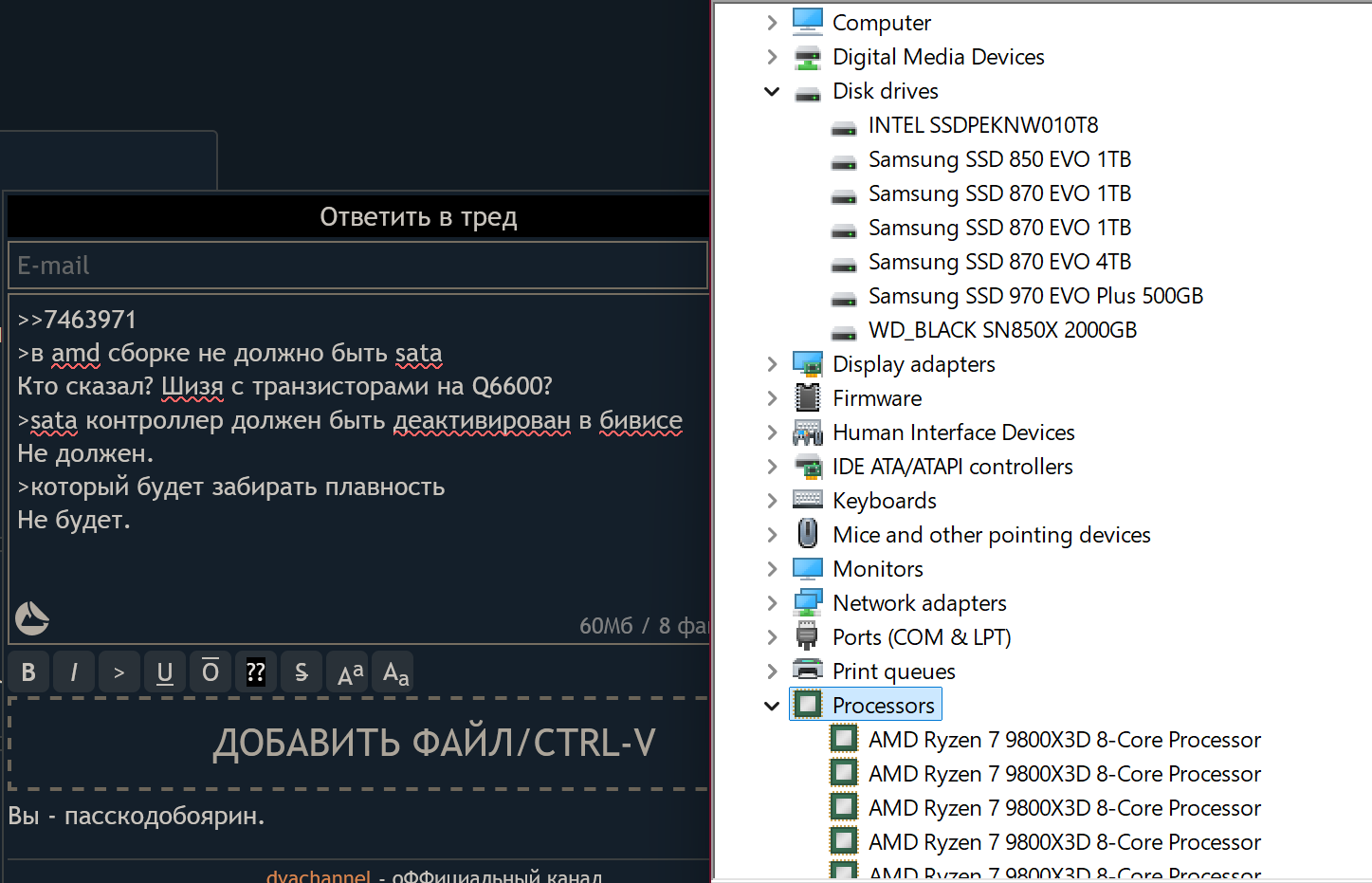Expand the Monitors node
The image size is (1372, 883).
772,569
